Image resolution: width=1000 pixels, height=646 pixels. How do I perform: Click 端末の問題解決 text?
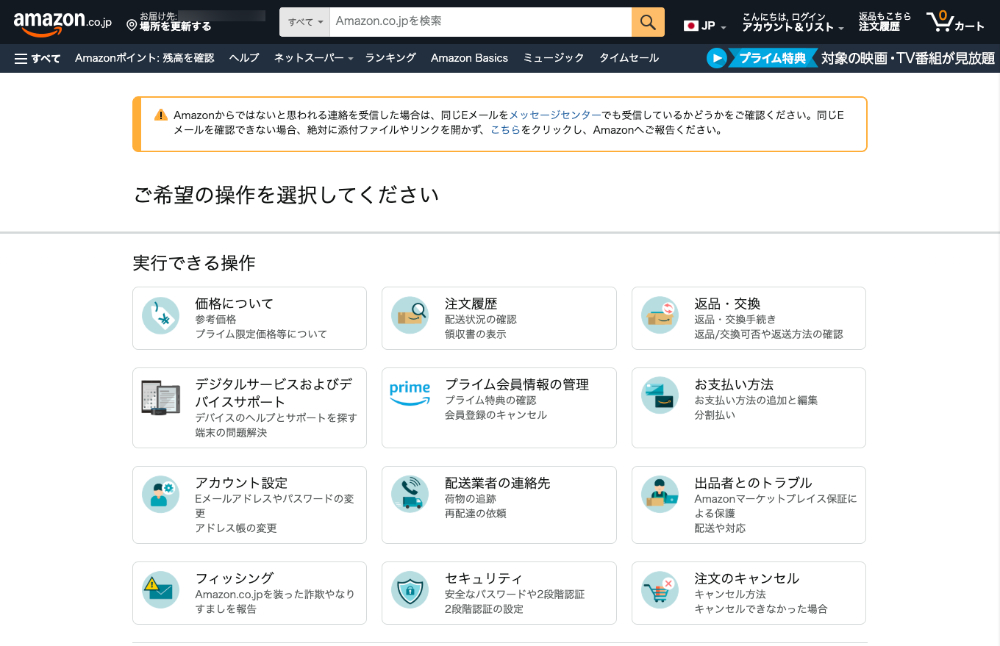pos(231,432)
